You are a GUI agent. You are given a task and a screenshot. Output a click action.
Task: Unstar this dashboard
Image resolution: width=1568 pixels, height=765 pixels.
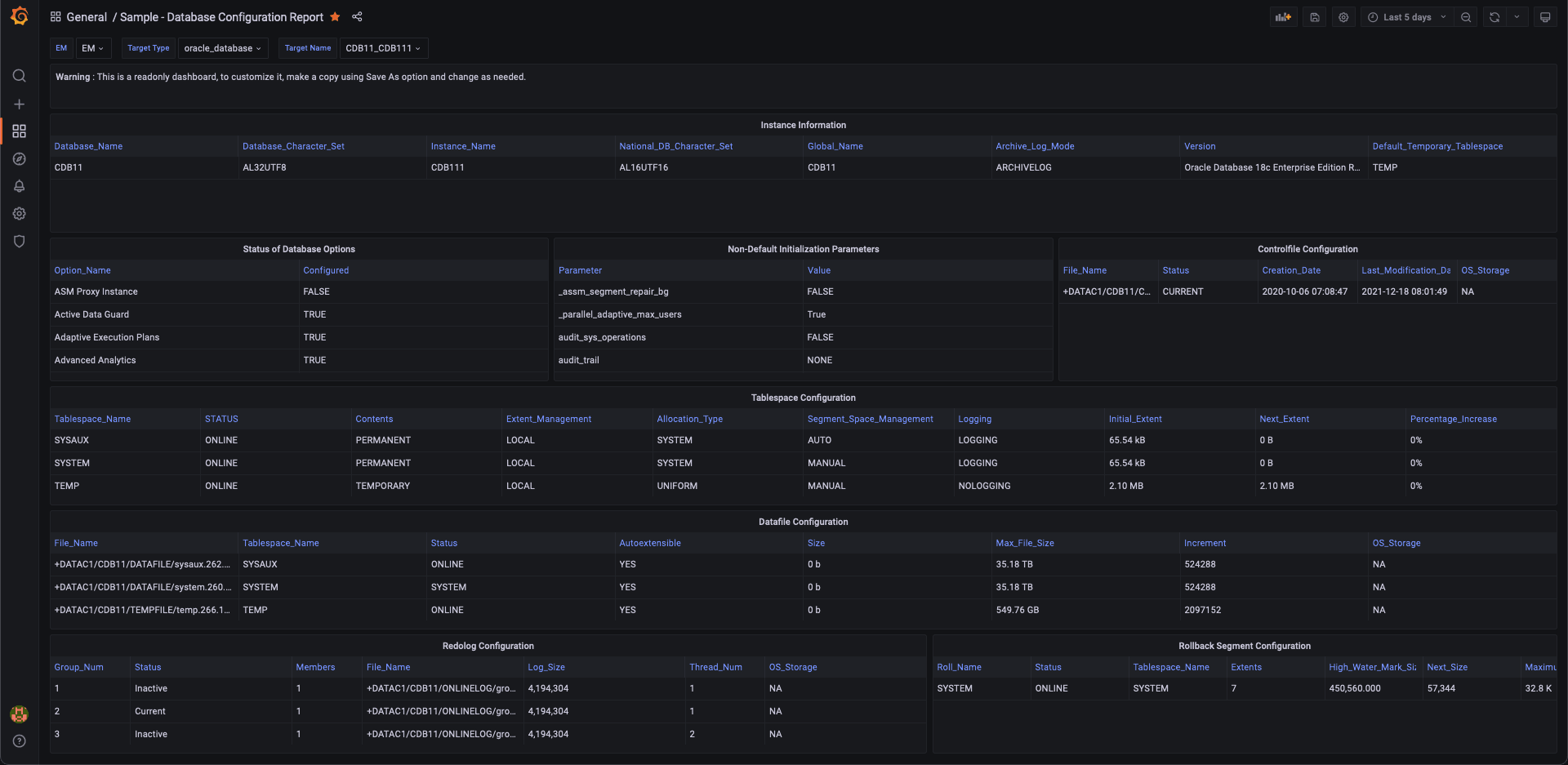(x=335, y=16)
